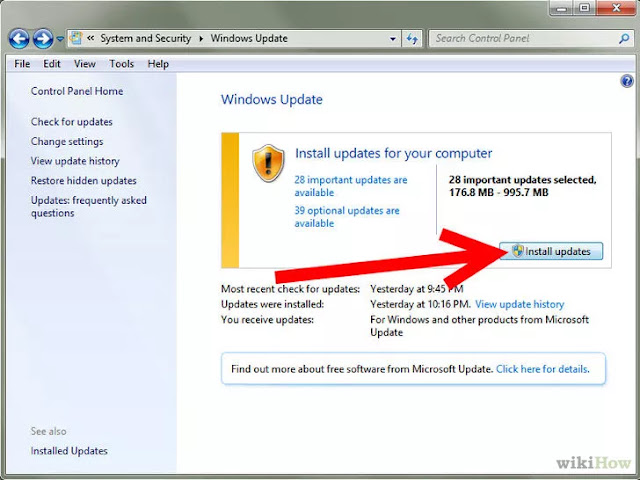Viewport: 640px width, 480px height.
Task: Click here for details about Microsoft Update
Action: [x=542, y=369]
